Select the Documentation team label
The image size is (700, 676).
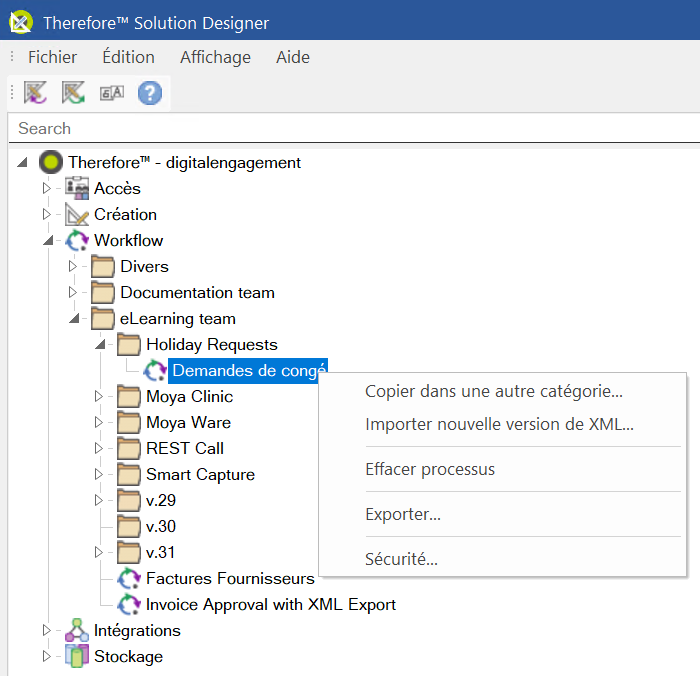click(197, 293)
